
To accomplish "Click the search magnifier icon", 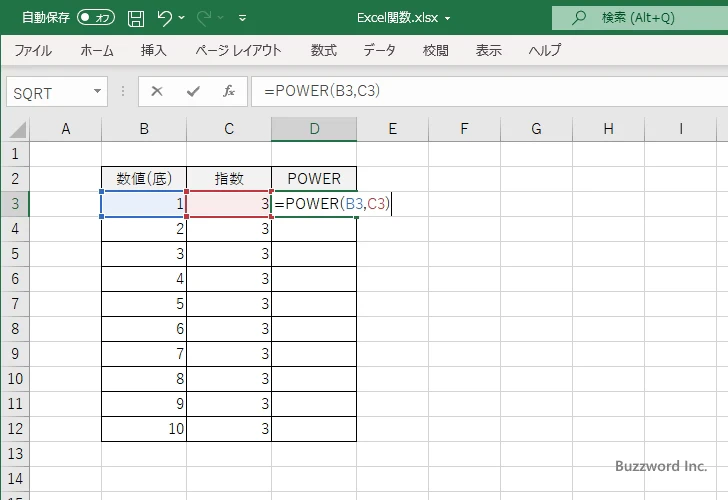I will [x=578, y=18].
